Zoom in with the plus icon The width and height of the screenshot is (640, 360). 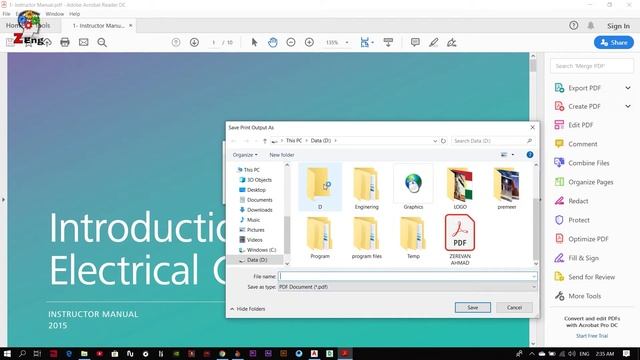309,42
